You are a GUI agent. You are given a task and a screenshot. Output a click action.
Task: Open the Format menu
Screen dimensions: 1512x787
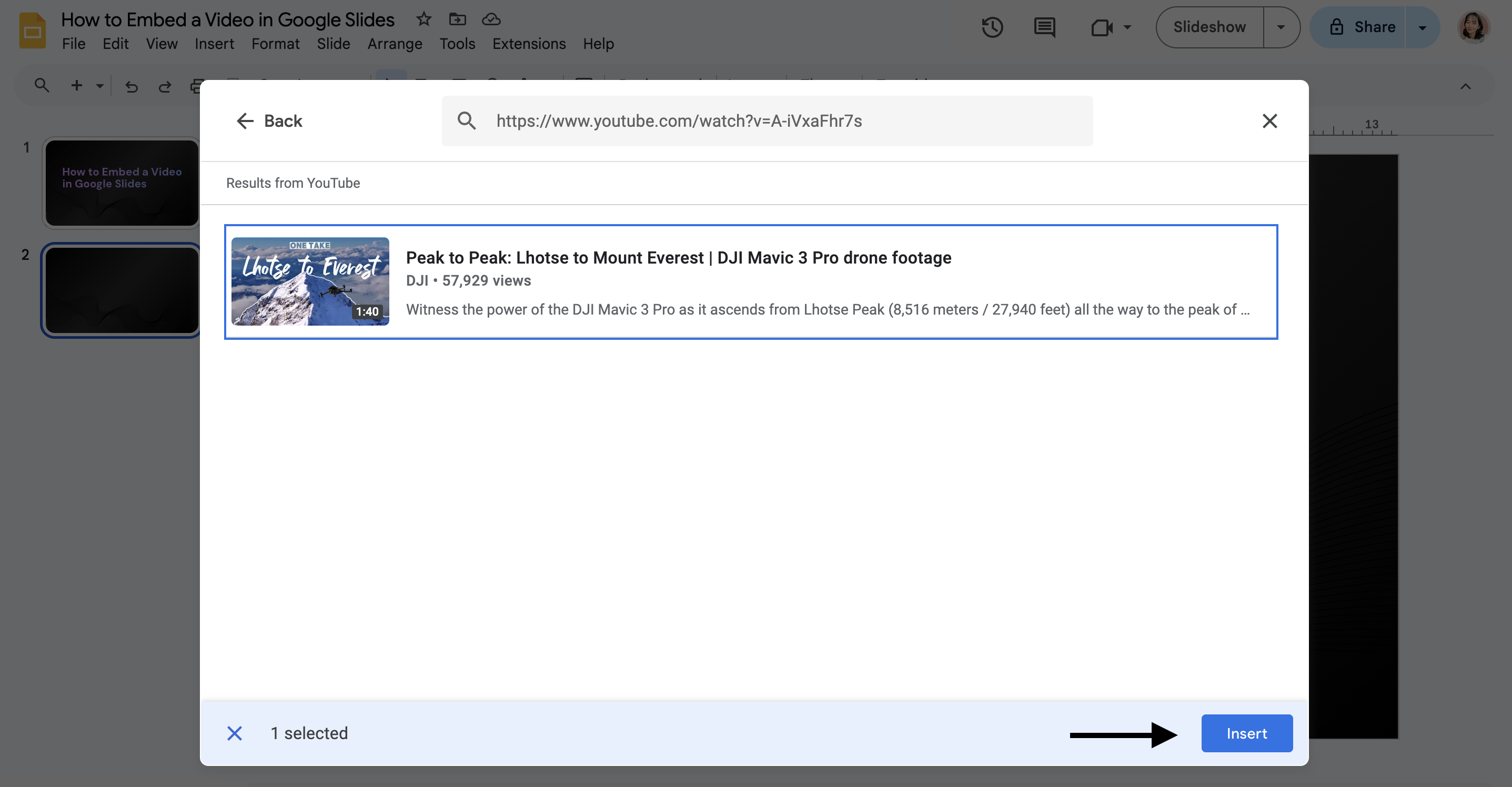point(275,44)
